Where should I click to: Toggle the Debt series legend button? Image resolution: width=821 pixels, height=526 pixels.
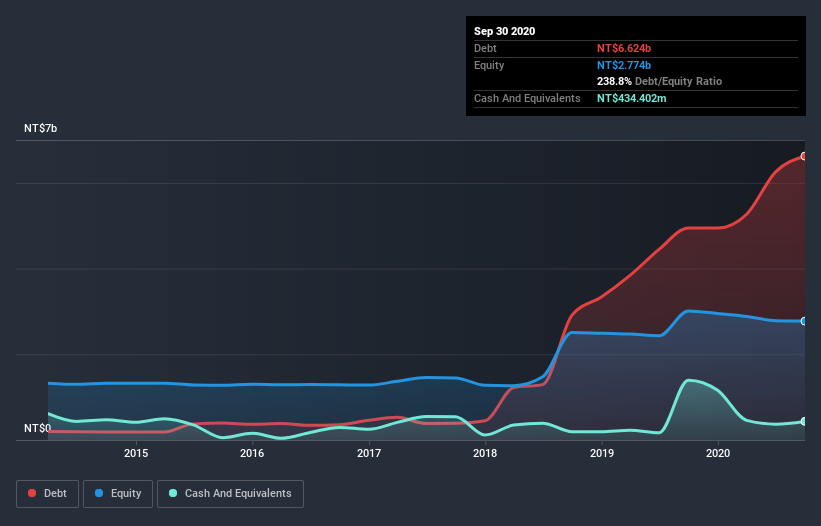pyautogui.click(x=47, y=494)
